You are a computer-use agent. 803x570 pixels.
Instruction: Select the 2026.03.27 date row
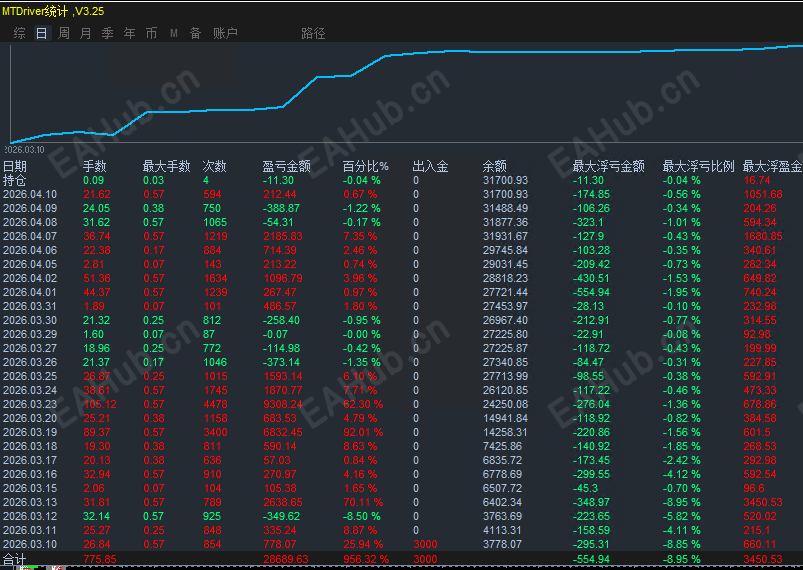coord(402,348)
